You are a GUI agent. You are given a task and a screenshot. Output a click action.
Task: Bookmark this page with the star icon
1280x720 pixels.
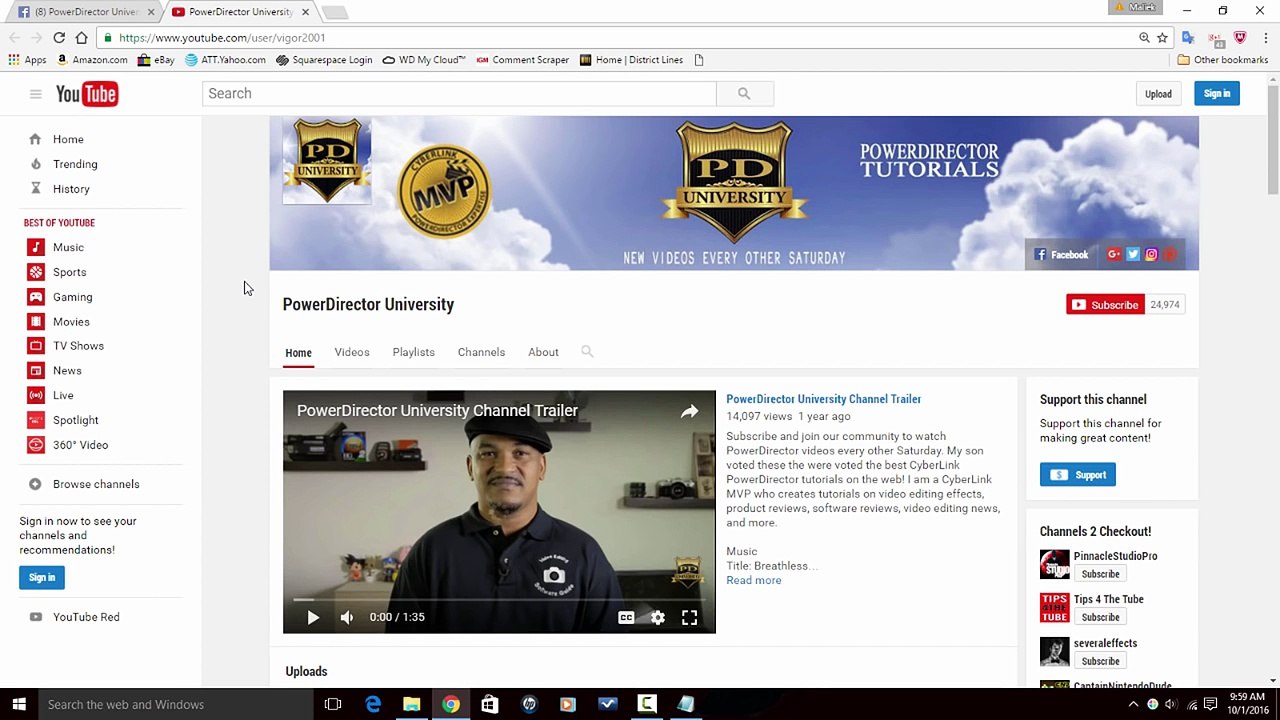pyautogui.click(x=1162, y=38)
